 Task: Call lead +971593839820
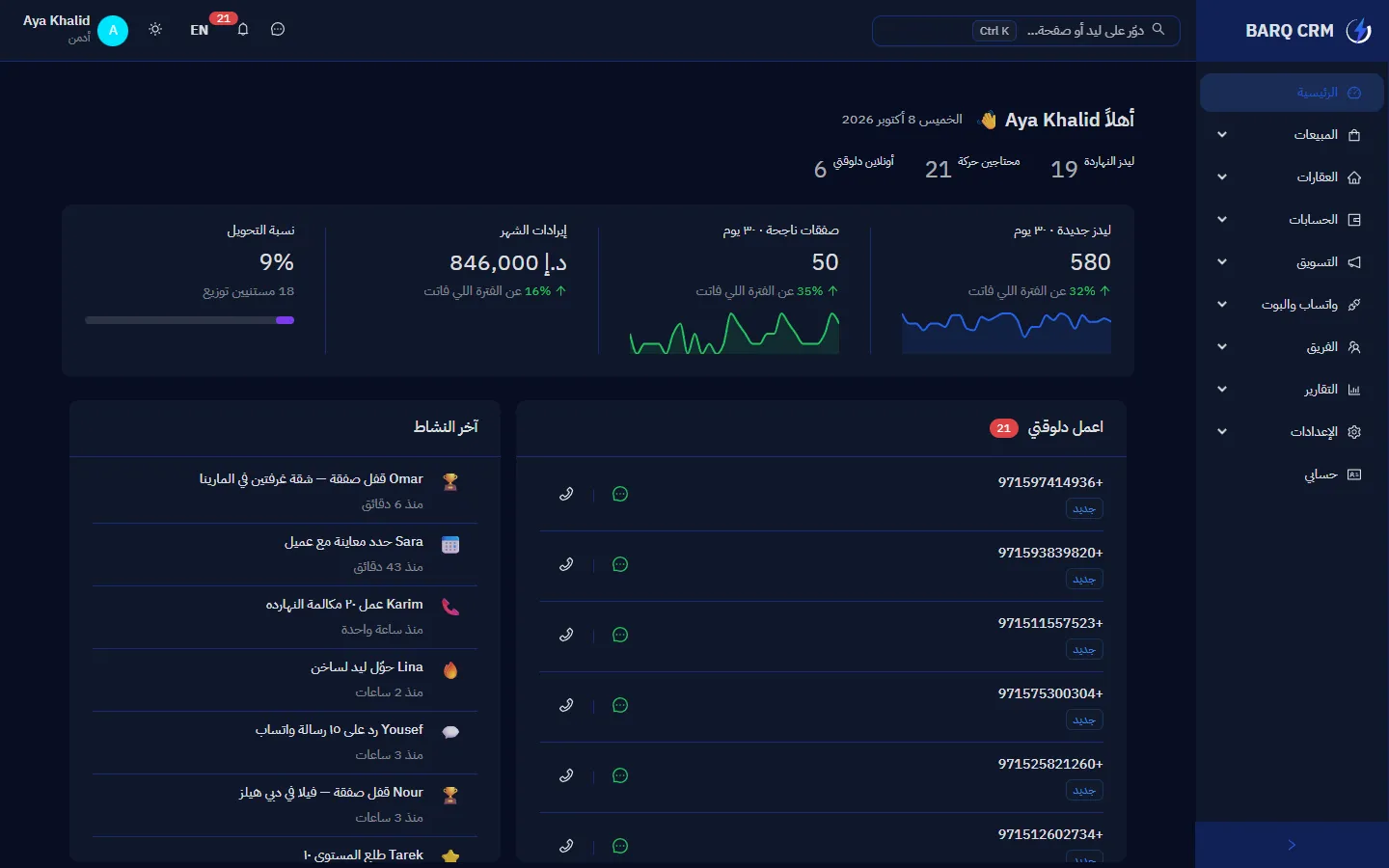tap(566, 564)
